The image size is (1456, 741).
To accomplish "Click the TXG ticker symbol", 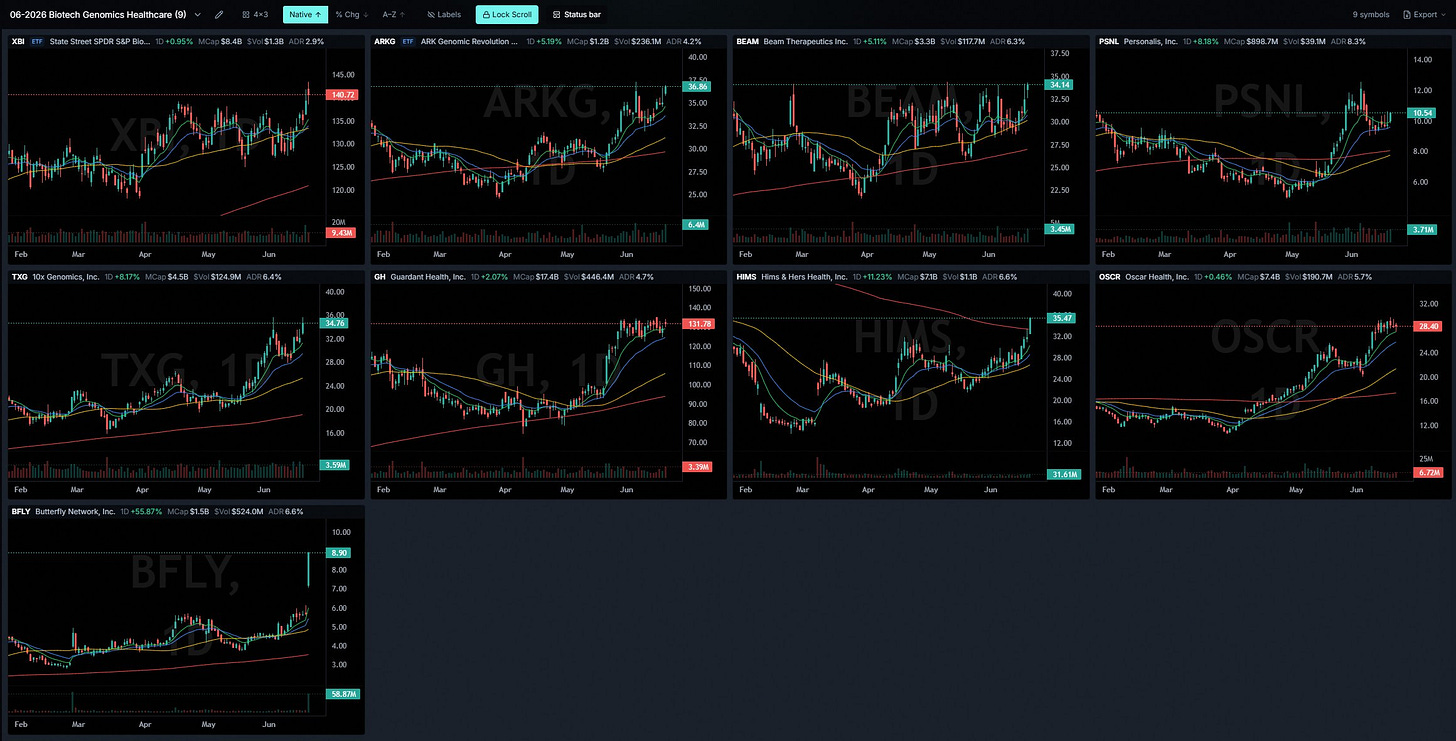I will (x=19, y=276).
